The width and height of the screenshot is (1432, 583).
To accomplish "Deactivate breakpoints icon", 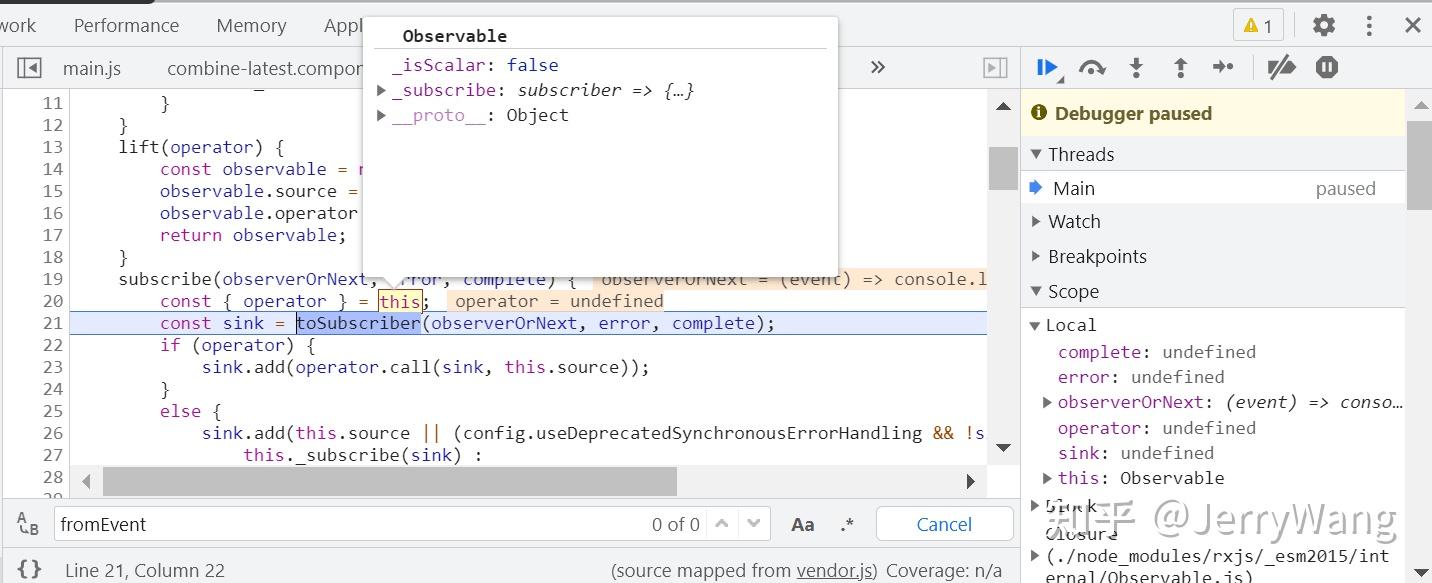I will [x=1281, y=68].
